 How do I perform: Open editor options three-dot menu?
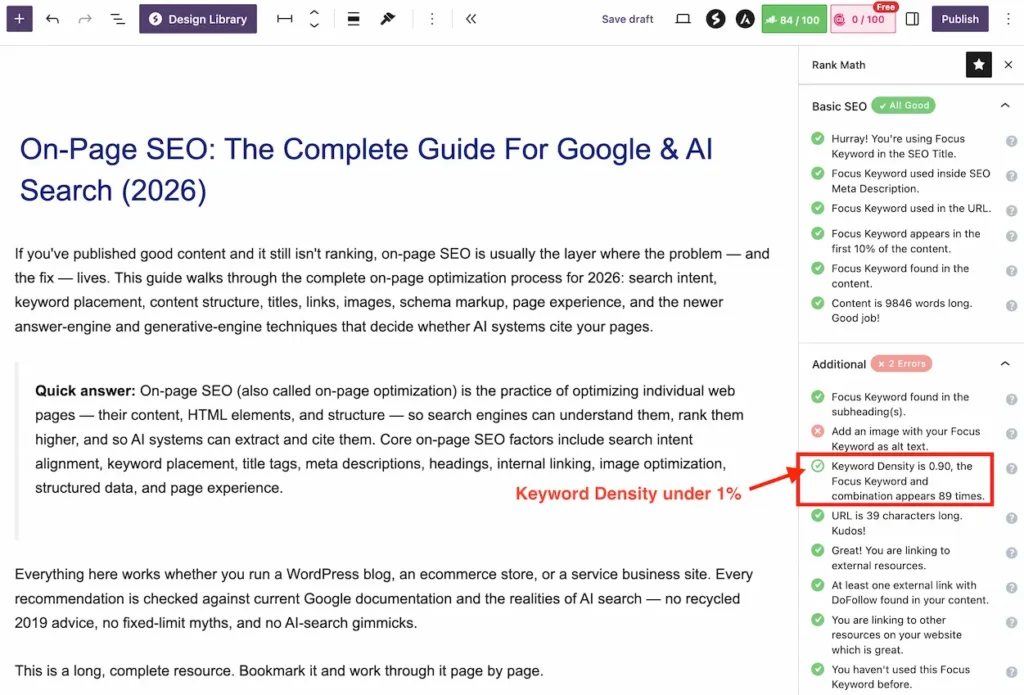[x=1008, y=19]
